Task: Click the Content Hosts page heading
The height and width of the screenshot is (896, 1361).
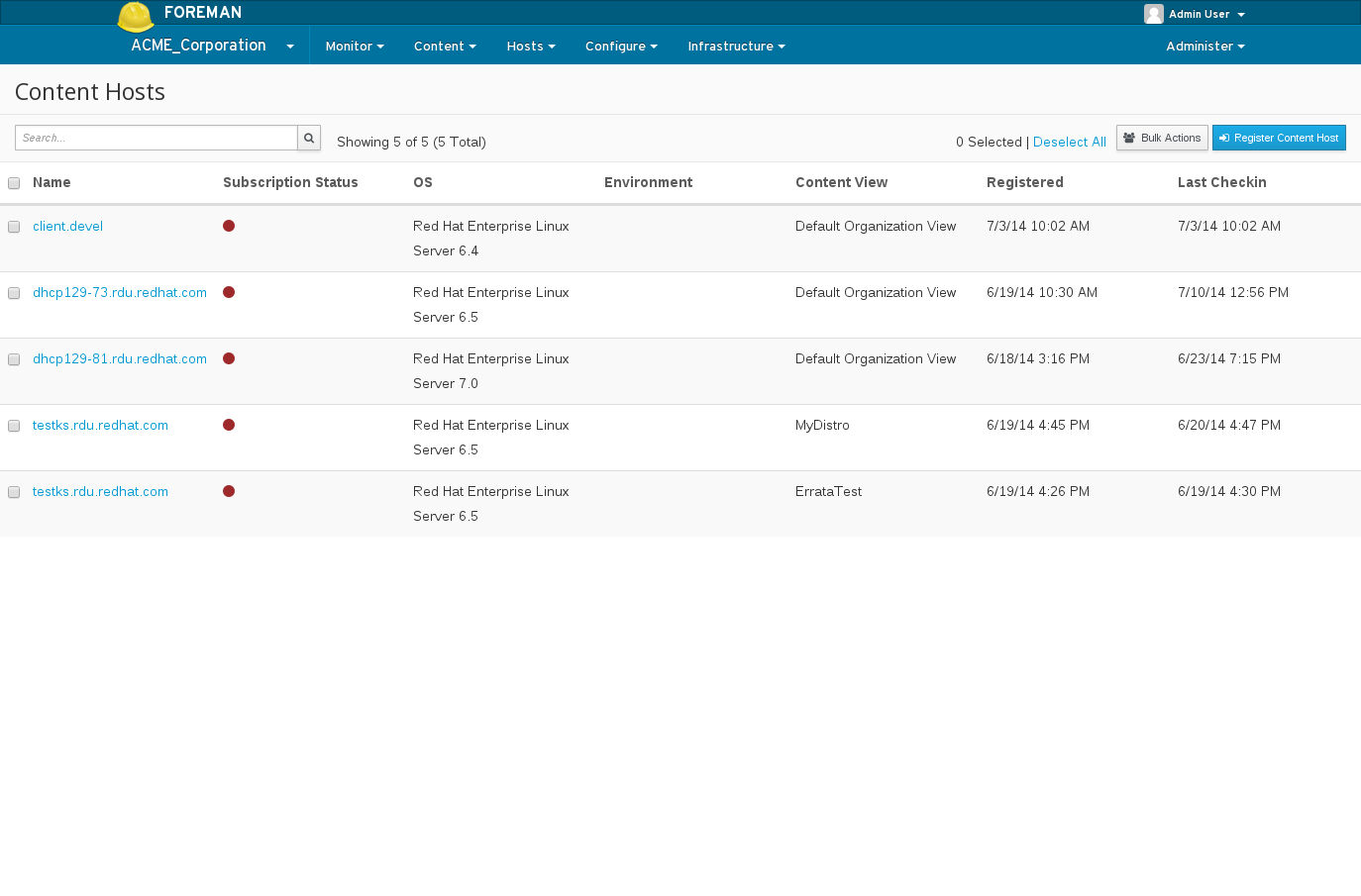Action: coord(90,91)
